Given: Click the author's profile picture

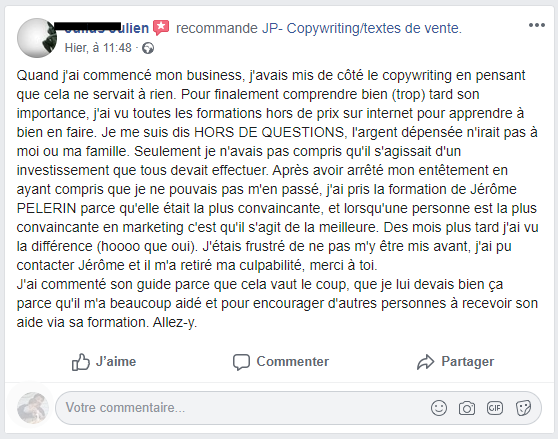Looking at the screenshot, I should coord(37,38).
